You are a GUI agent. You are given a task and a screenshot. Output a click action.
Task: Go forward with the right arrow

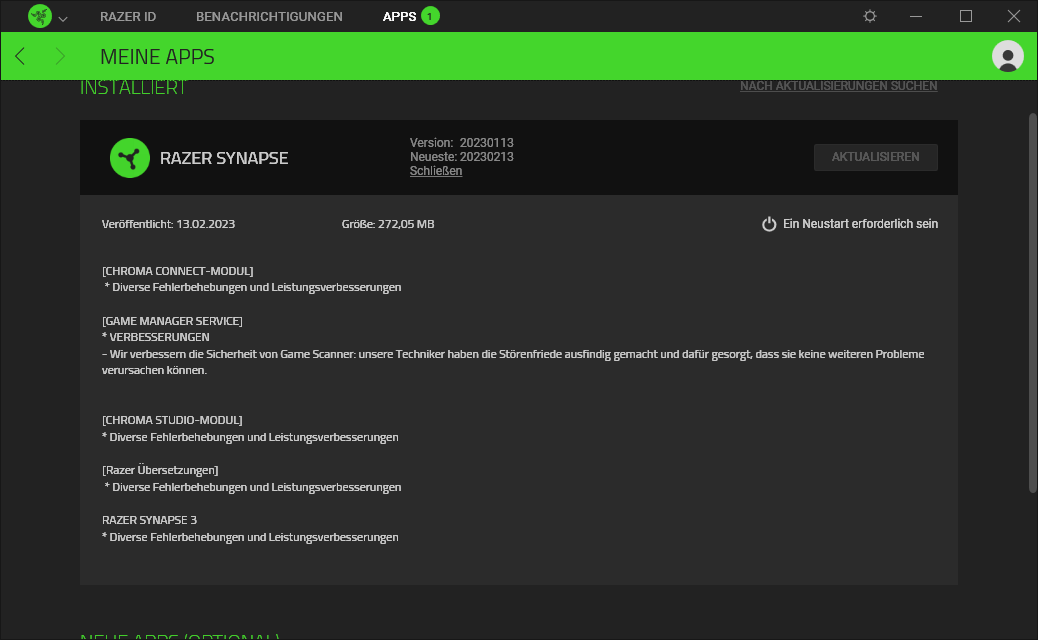point(60,56)
